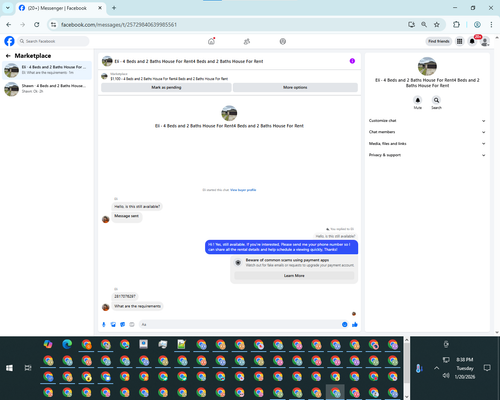Click the More options button
This screenshot has width=500, height=400.
click(x=295, y=87)
